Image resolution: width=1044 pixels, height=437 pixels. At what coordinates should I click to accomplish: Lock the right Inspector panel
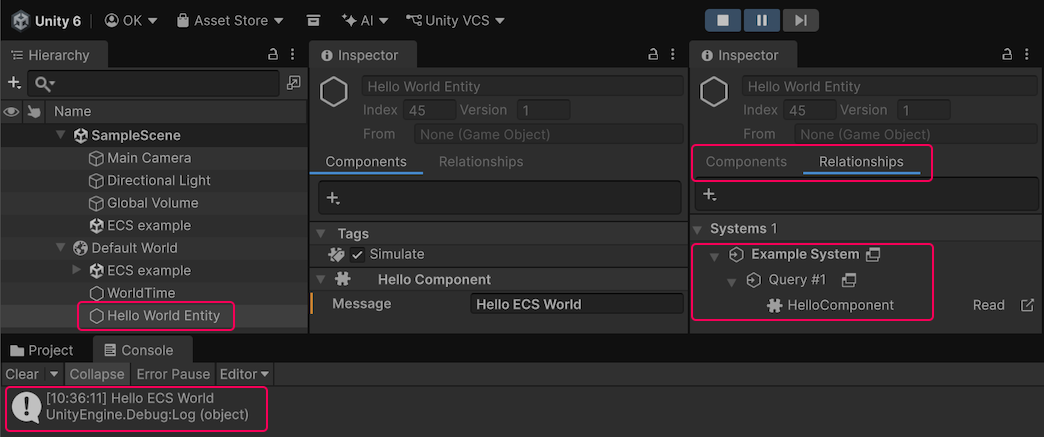click(1007, 55)
